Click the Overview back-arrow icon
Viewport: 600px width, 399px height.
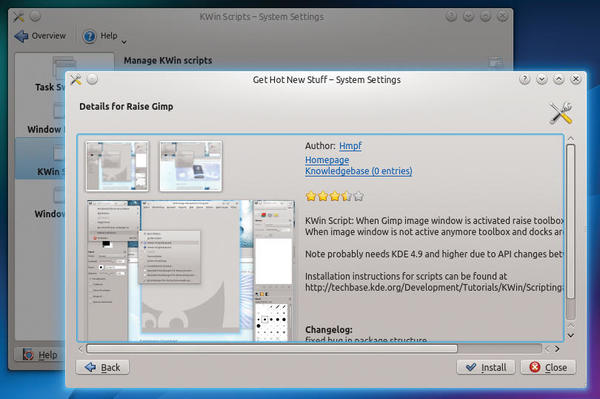tap(21, 36)
